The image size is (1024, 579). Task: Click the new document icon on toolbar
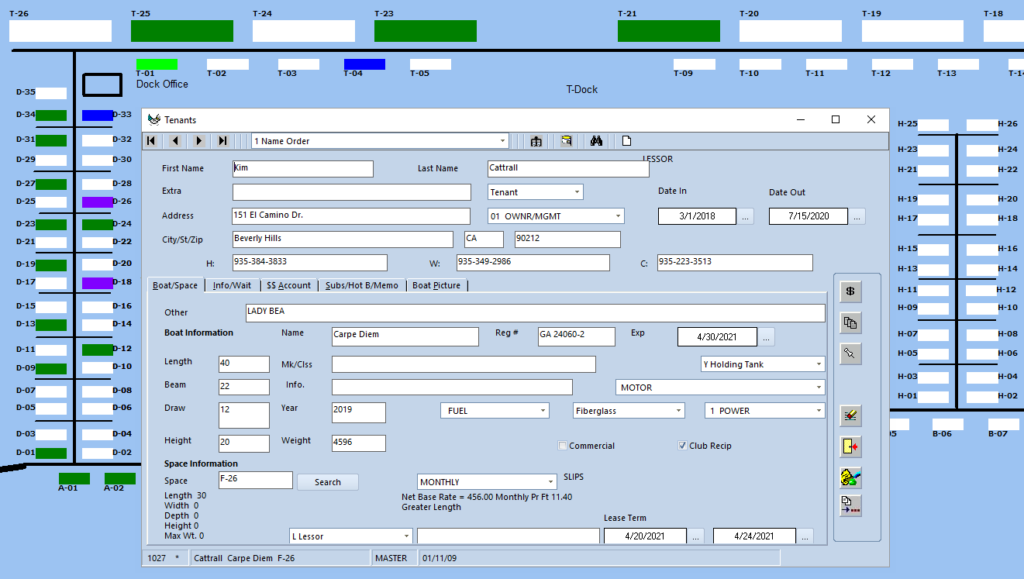pyautogui.click(x=627, y=141)
